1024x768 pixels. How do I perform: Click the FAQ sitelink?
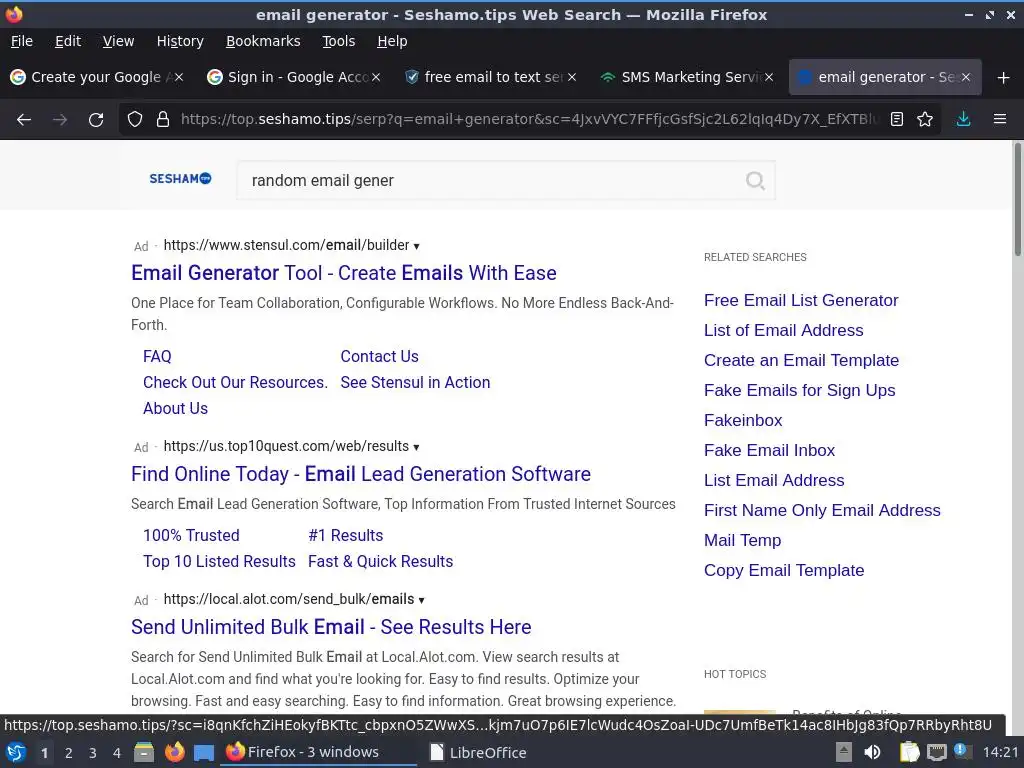tap(157, 357)
